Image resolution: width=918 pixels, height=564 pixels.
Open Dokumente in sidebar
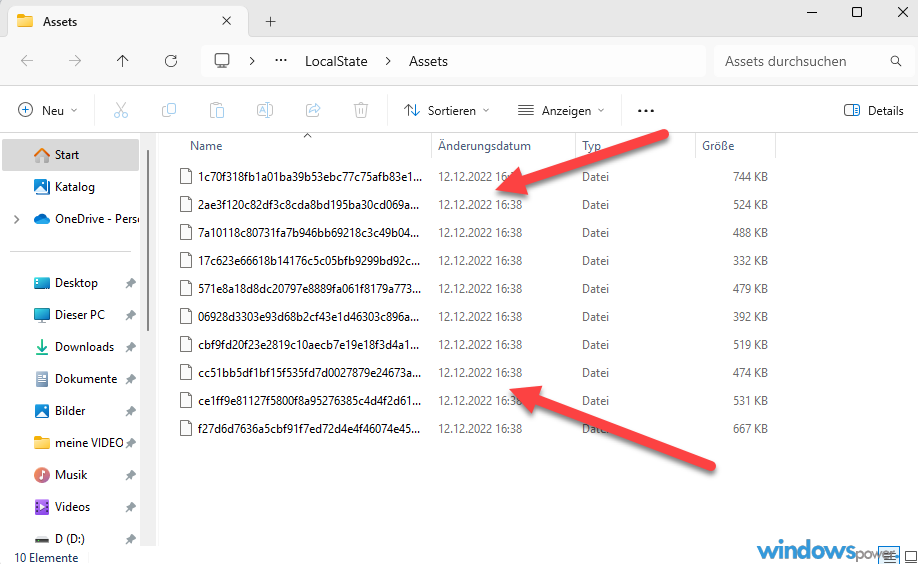(75, 379)
